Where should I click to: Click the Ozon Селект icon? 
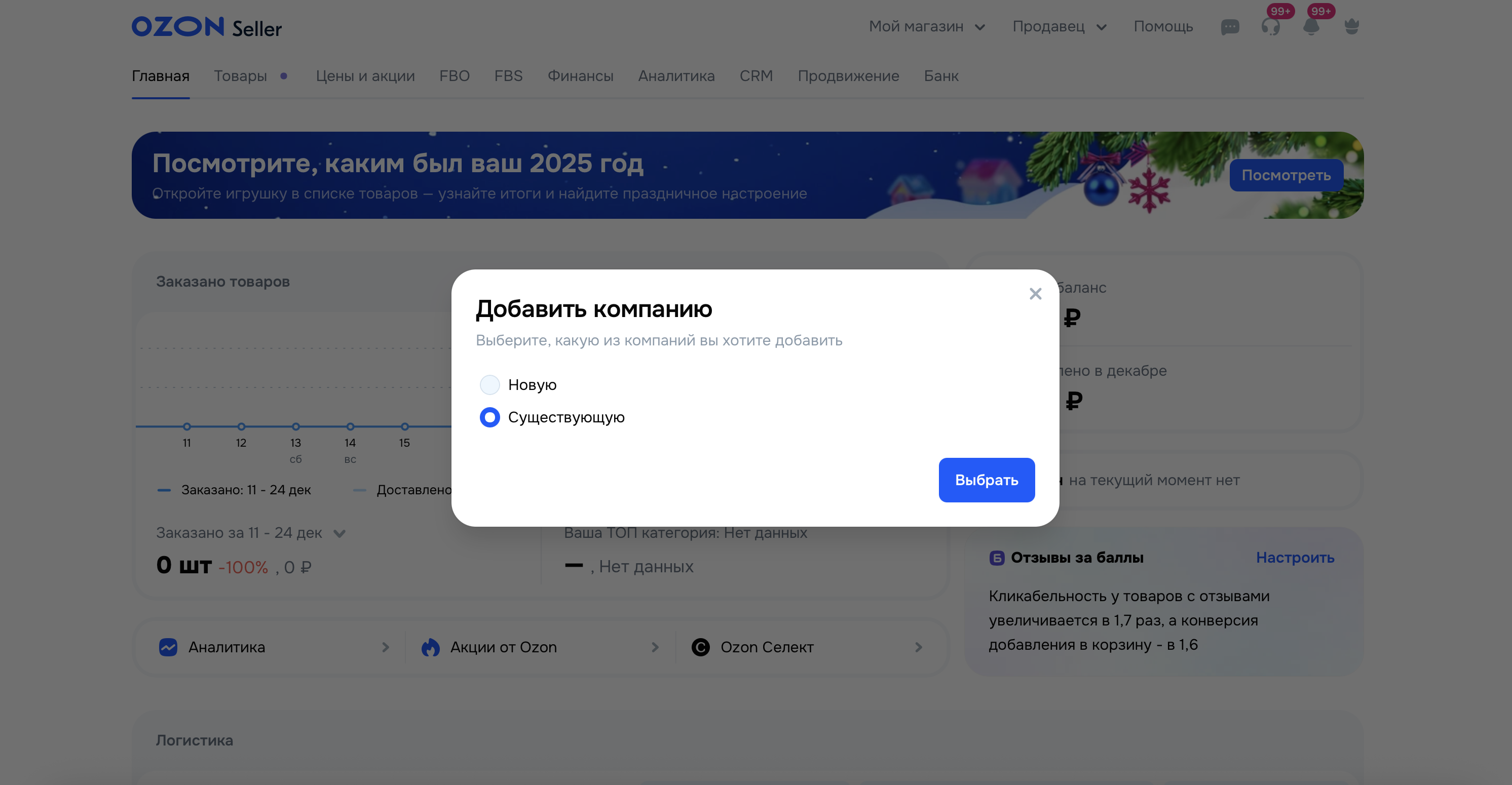700,647
